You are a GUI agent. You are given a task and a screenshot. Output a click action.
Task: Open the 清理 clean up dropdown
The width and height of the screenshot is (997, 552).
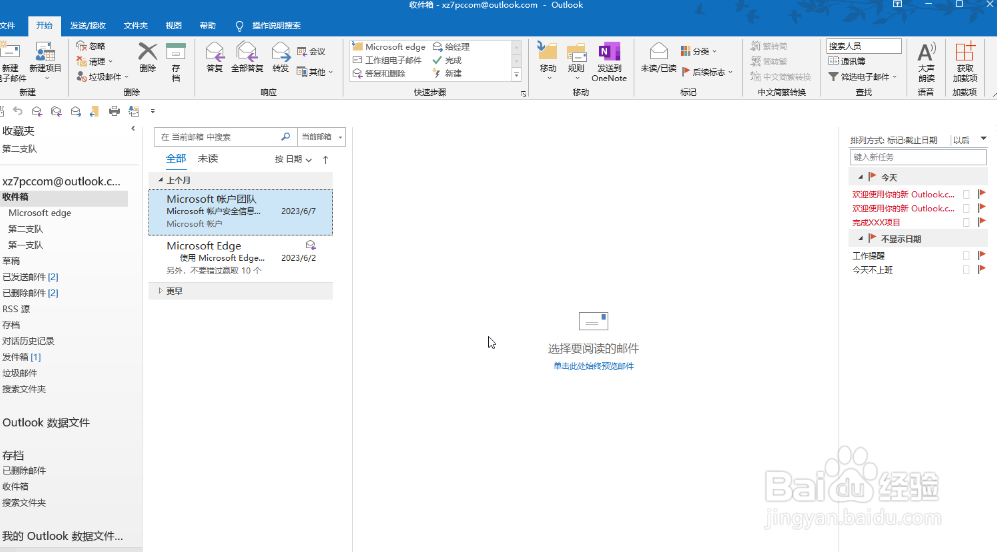click(x=94, y=61)
